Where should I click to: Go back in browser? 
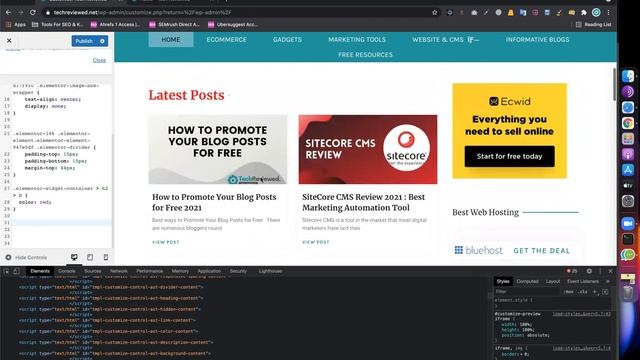click(x=9, y=13)
